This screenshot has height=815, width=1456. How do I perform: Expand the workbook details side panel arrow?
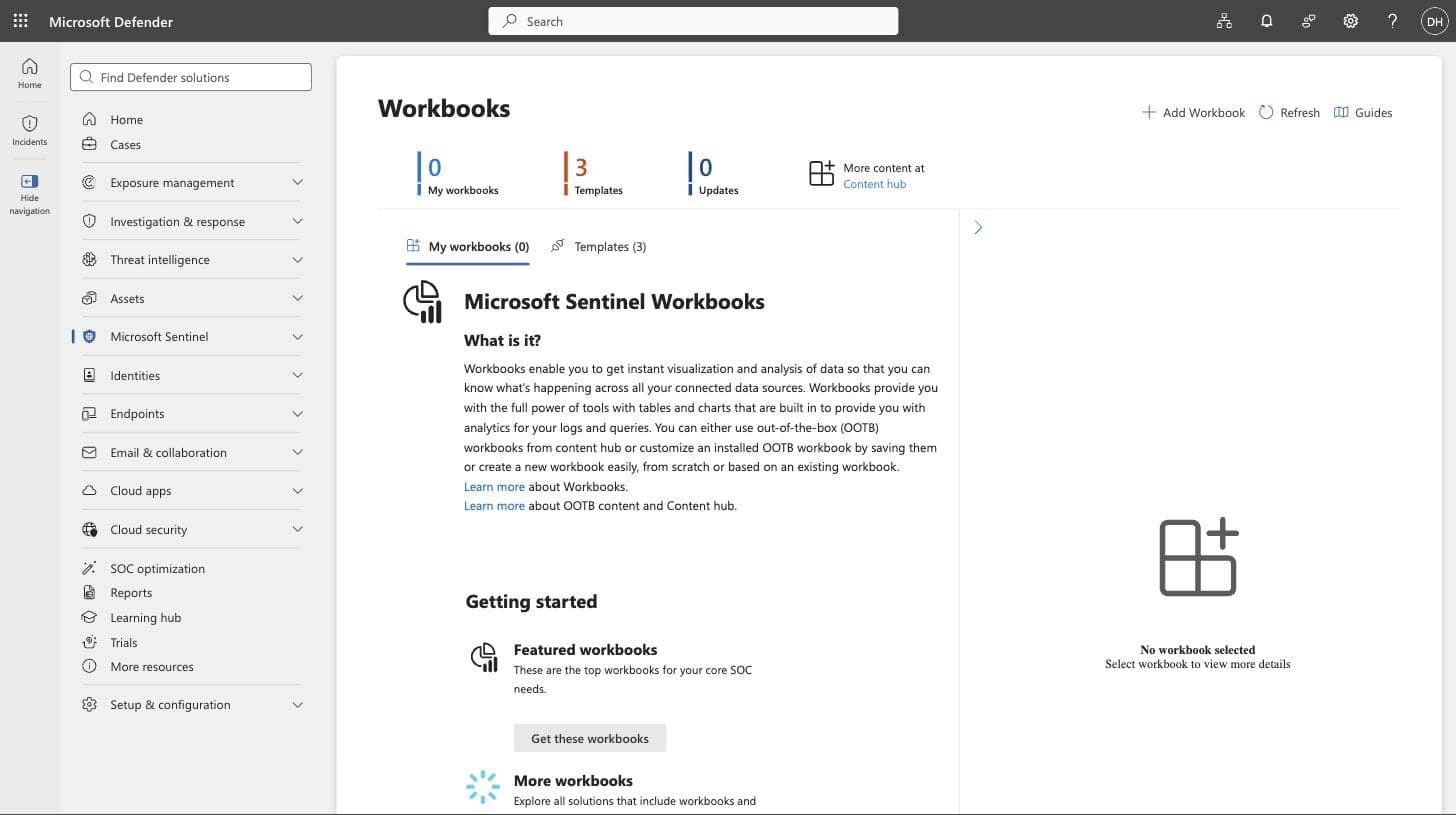978,227
